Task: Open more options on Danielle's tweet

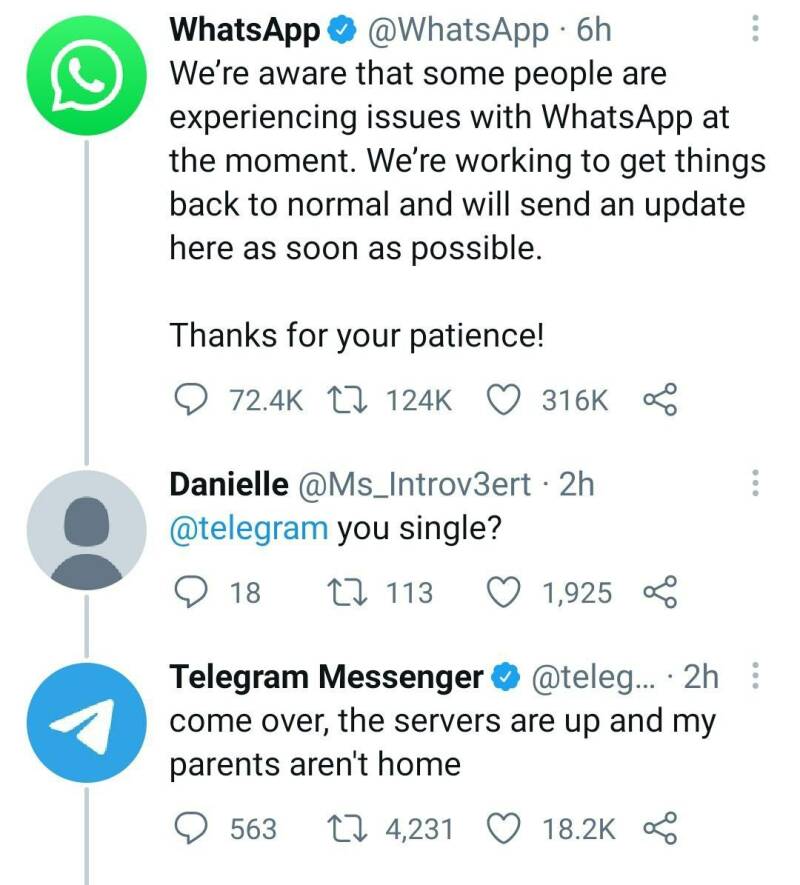Action: pyautogui.click(x=755, y=484)
